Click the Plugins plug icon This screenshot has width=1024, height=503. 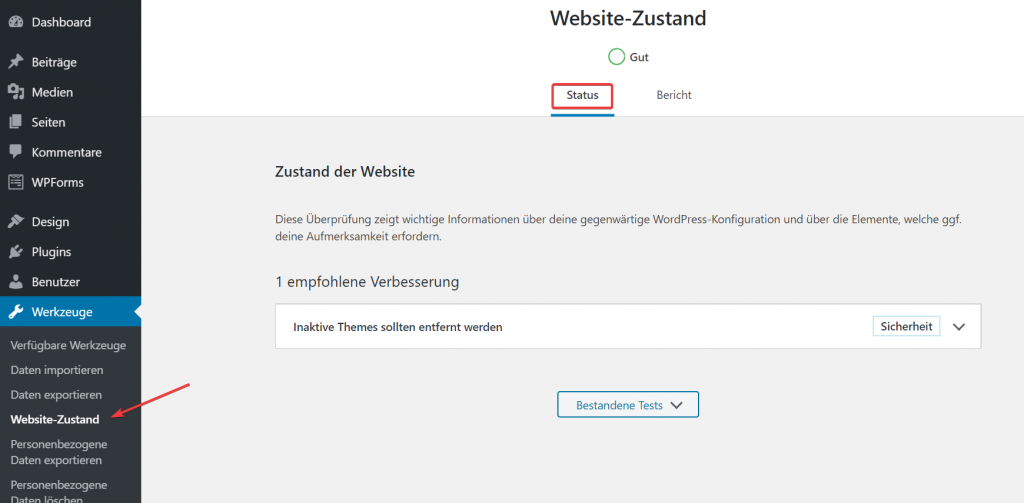click(16, 252)
